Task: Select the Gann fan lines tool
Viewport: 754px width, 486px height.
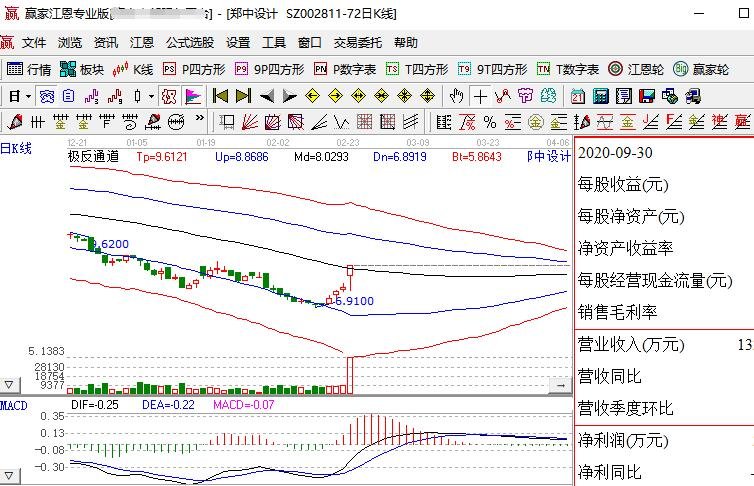Action: pyautogui.click(x=249, y=122)
